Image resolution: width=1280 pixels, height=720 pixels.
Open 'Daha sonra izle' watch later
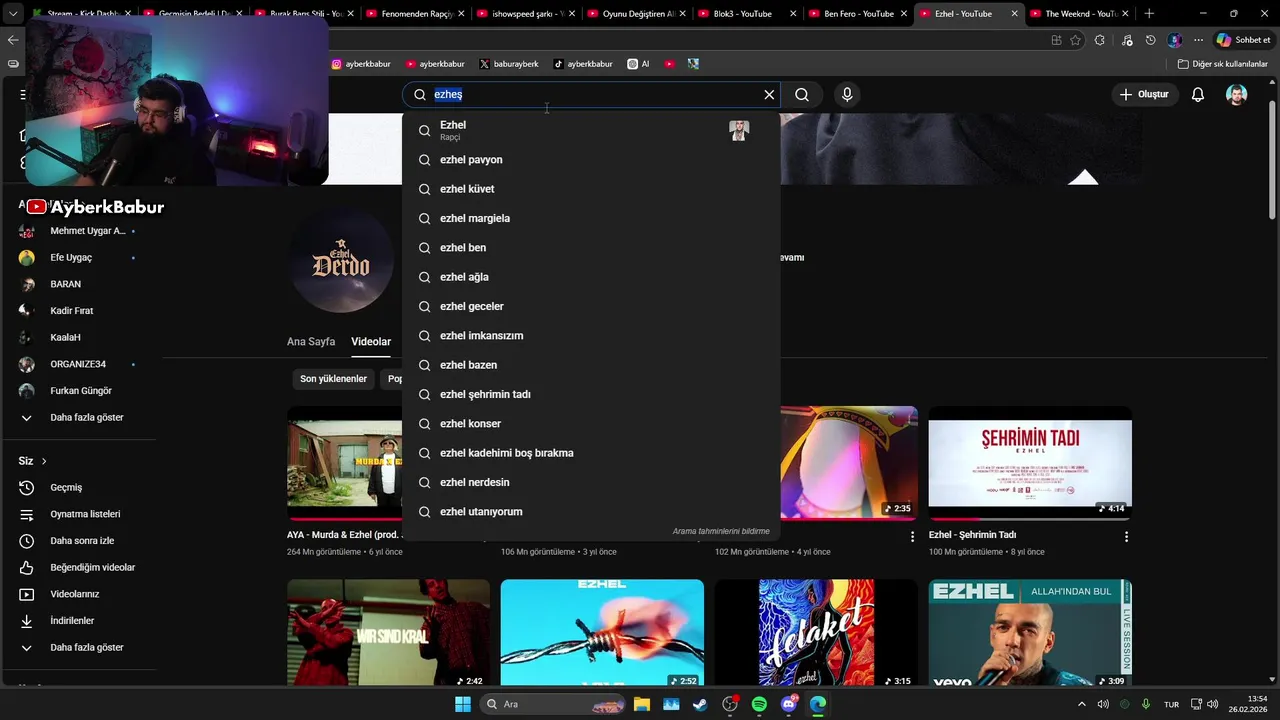(x=80, y=541)
